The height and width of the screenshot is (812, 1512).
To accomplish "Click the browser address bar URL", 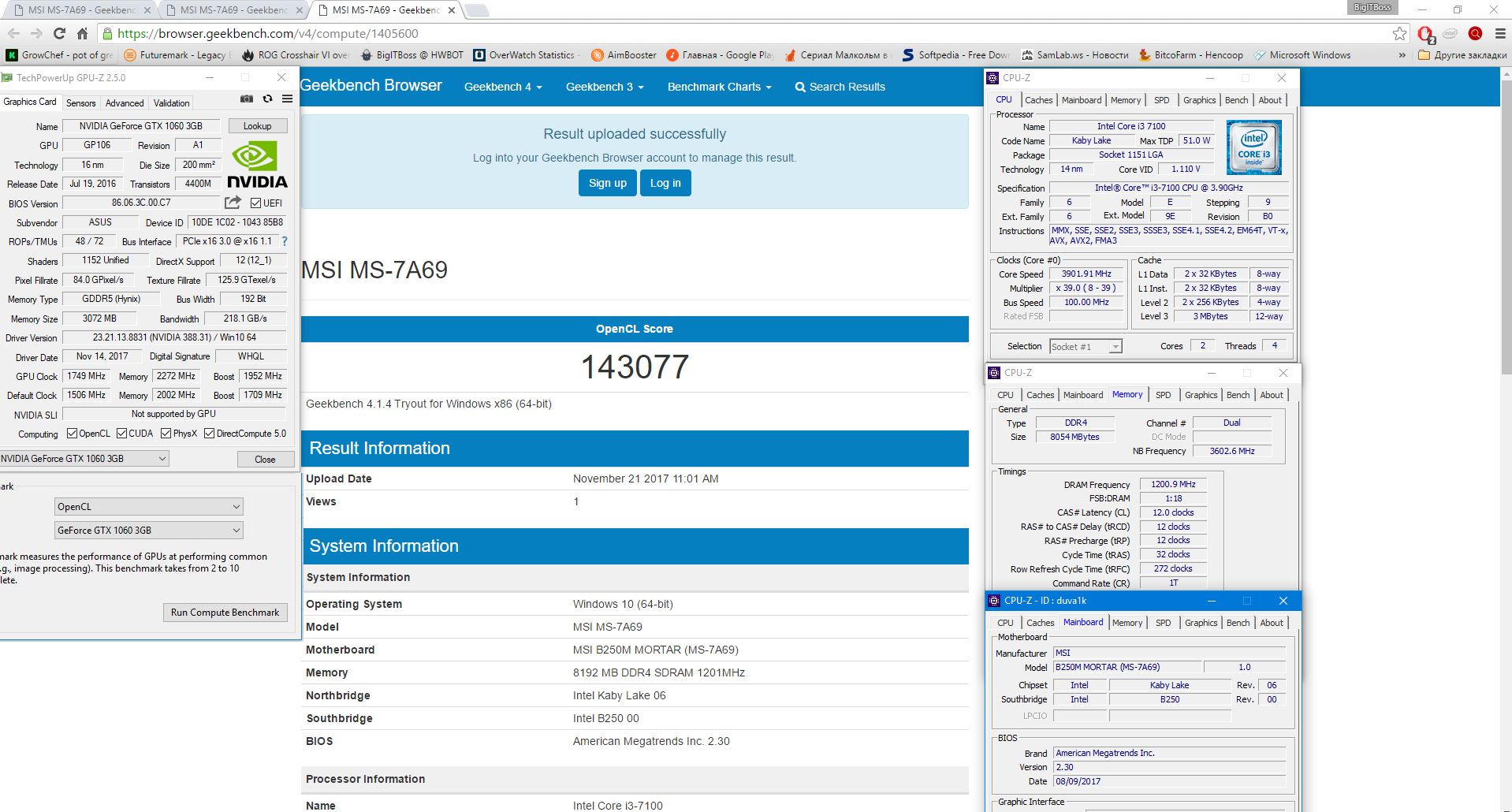I will (x=268, y=33).
